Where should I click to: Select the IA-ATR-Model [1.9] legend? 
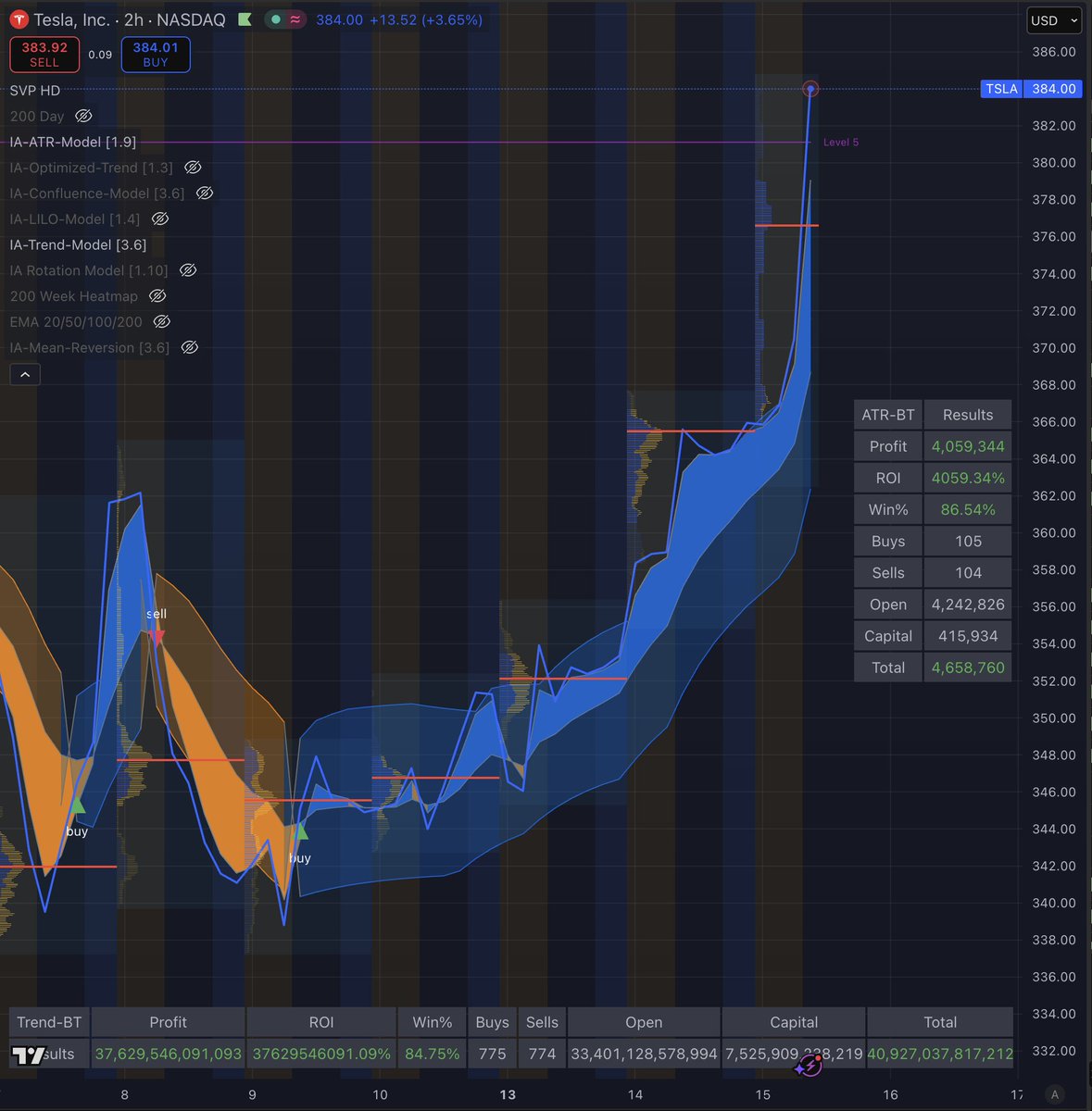(x=73, y=142)
